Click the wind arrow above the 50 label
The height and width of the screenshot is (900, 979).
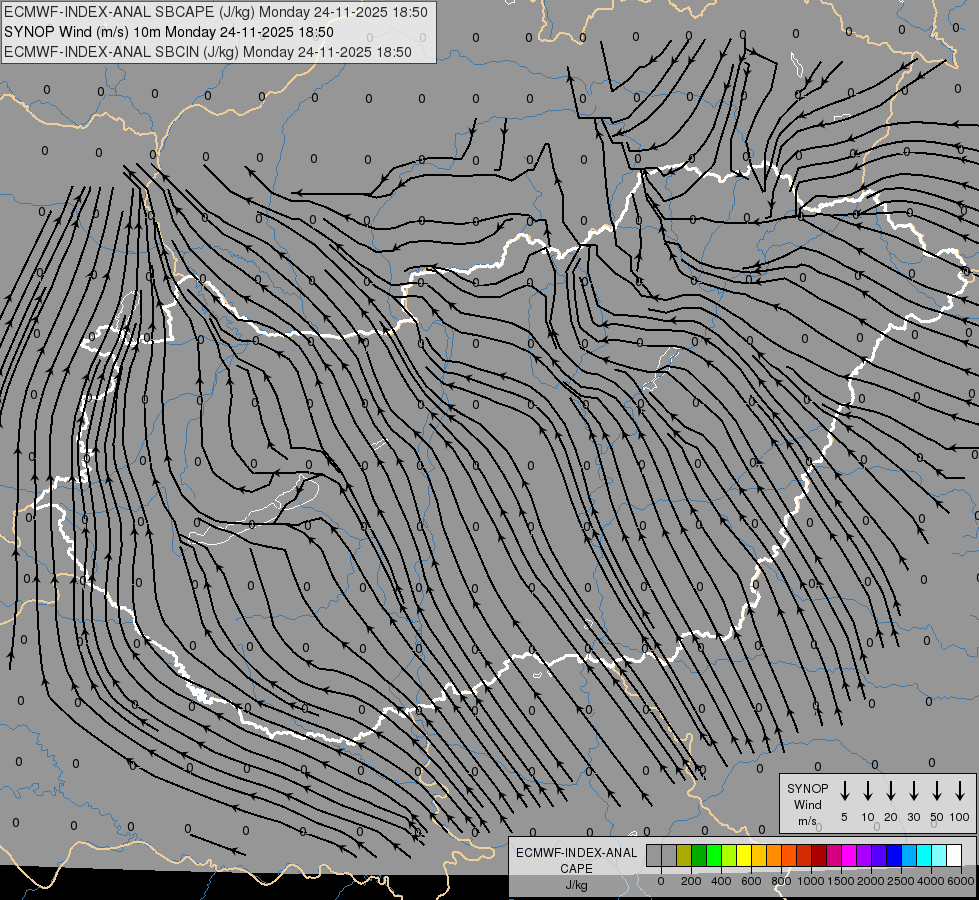pos(937,791)
